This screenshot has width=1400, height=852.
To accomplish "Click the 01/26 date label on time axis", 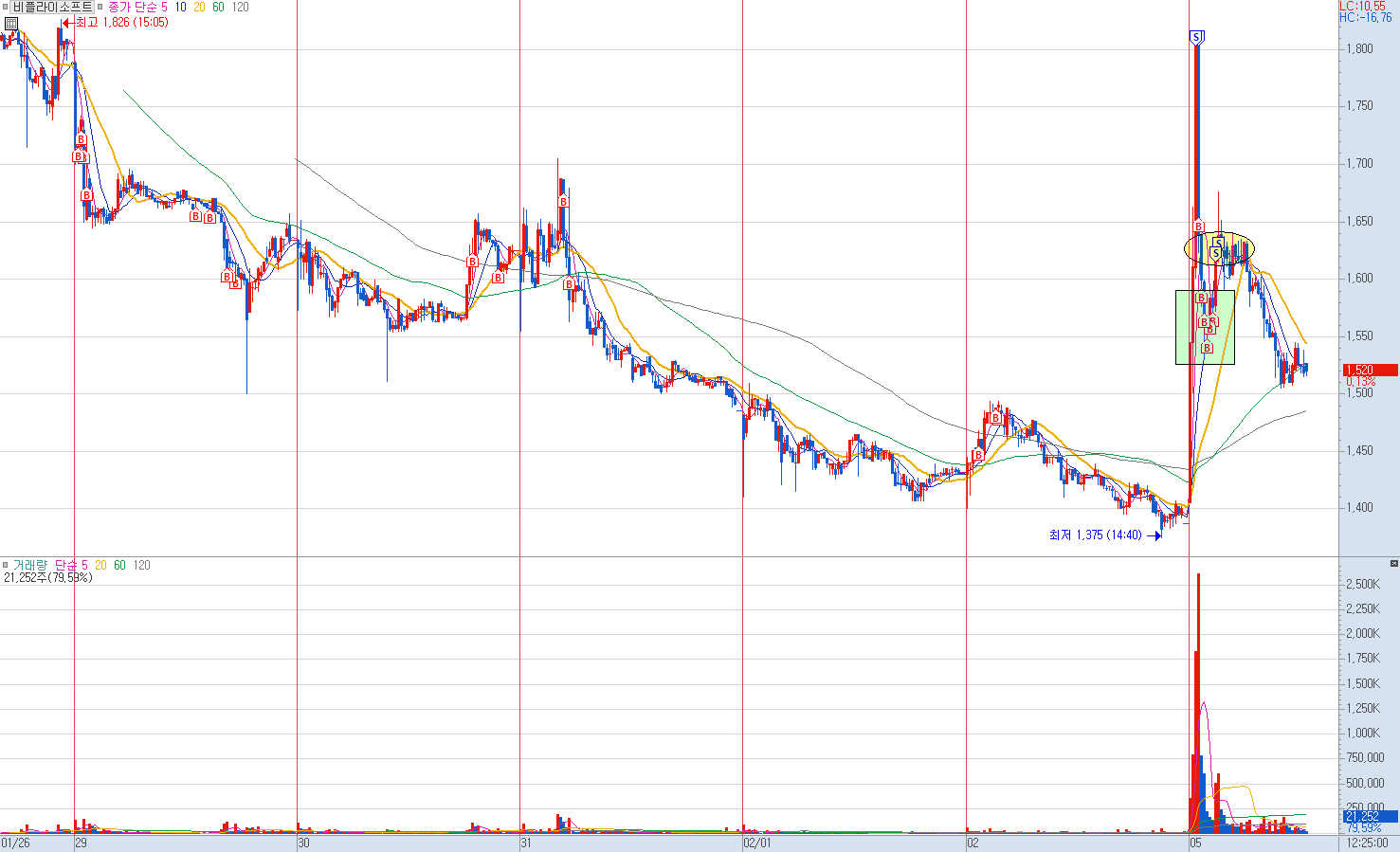I will coord(16,843).
